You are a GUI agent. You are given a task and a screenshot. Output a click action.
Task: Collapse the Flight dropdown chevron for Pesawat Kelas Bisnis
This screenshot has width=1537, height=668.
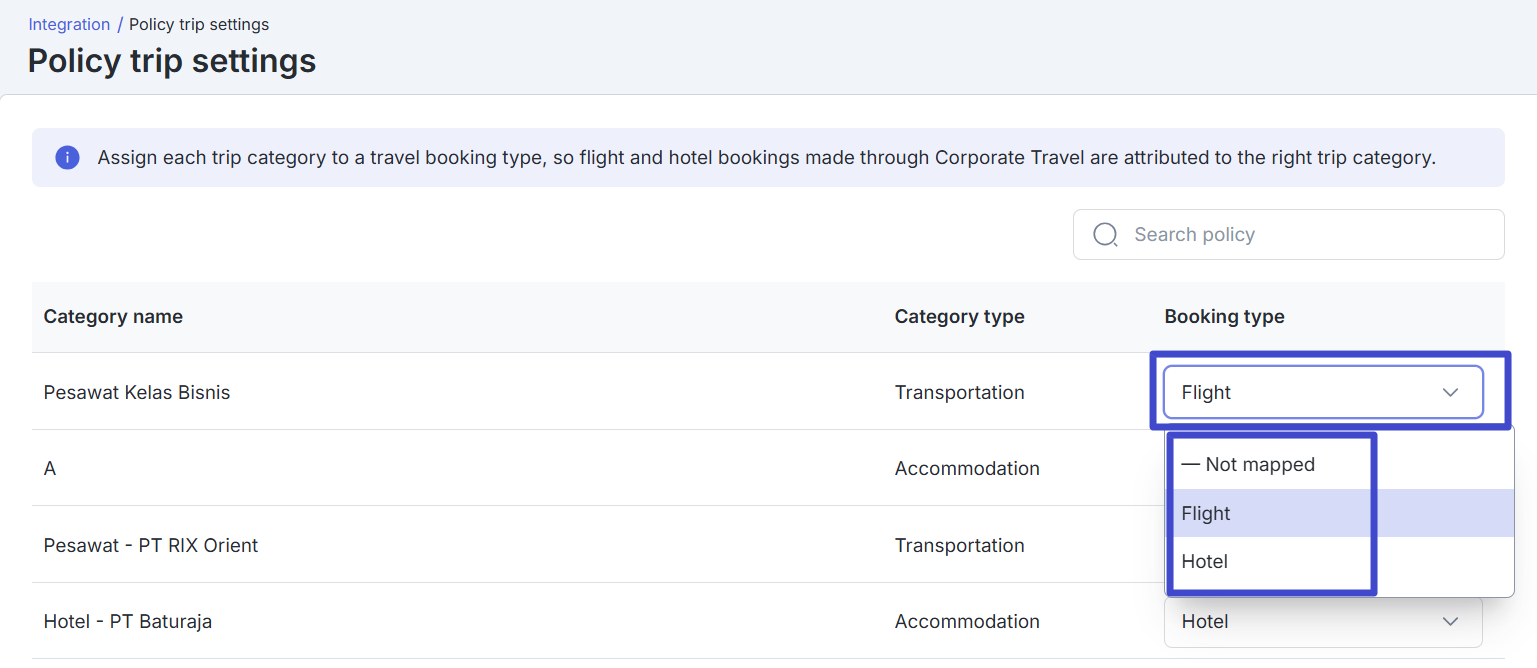click(1450, 393)
